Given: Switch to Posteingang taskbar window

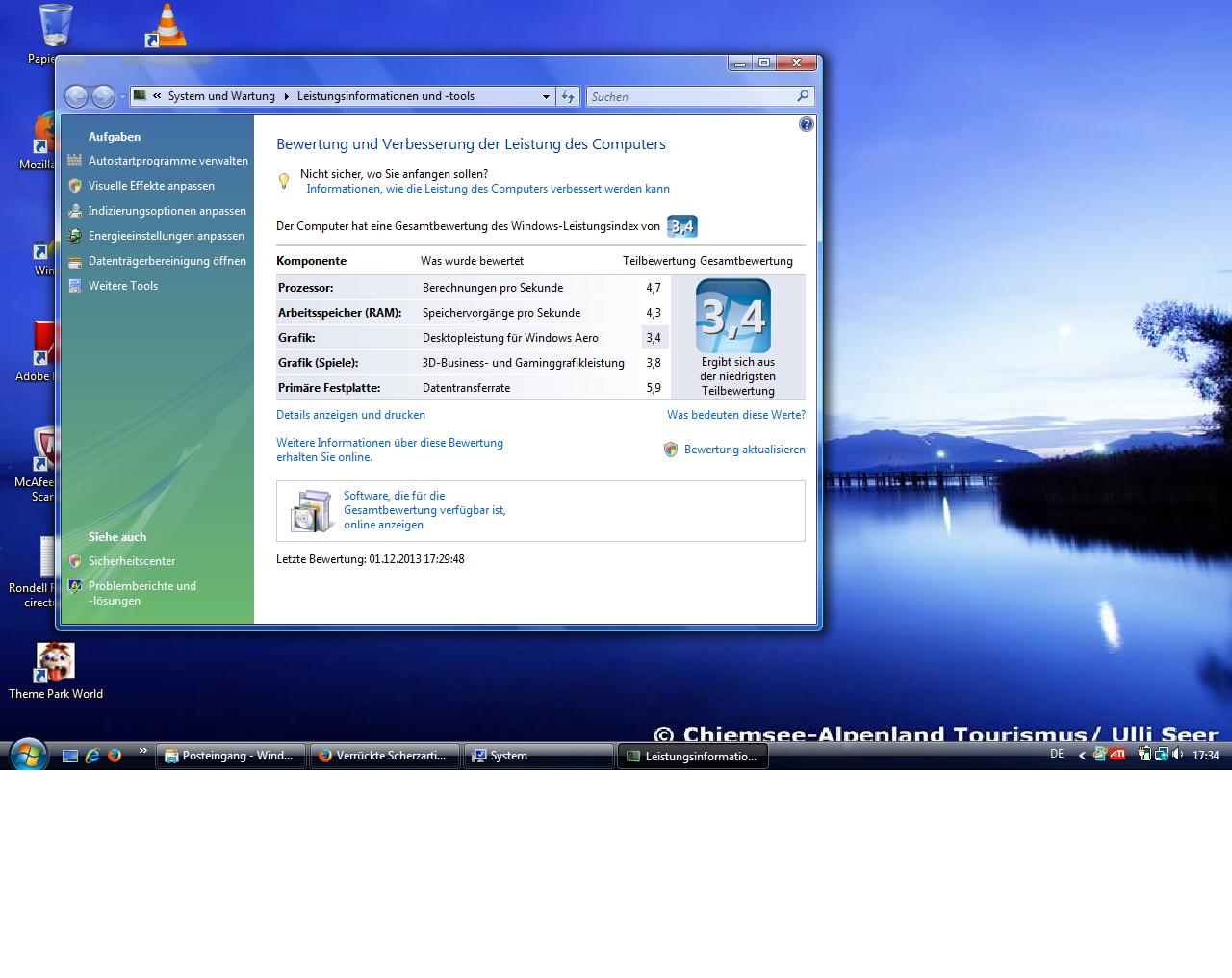Looking at the screenshot, I should (231, 756).
